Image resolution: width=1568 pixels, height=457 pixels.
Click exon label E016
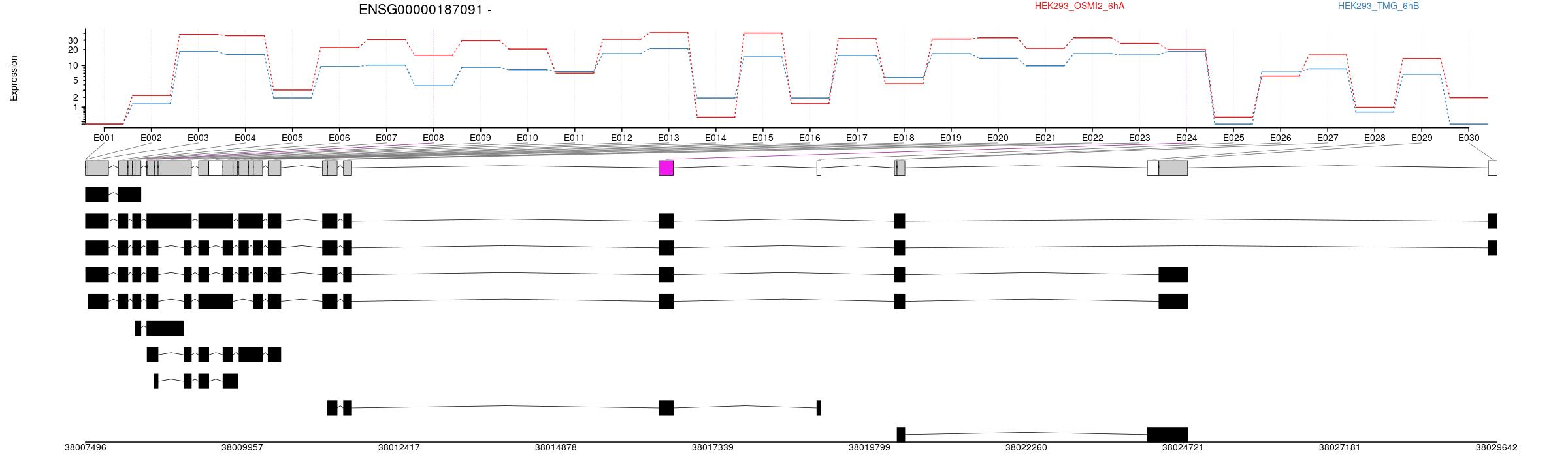(809, 138)
